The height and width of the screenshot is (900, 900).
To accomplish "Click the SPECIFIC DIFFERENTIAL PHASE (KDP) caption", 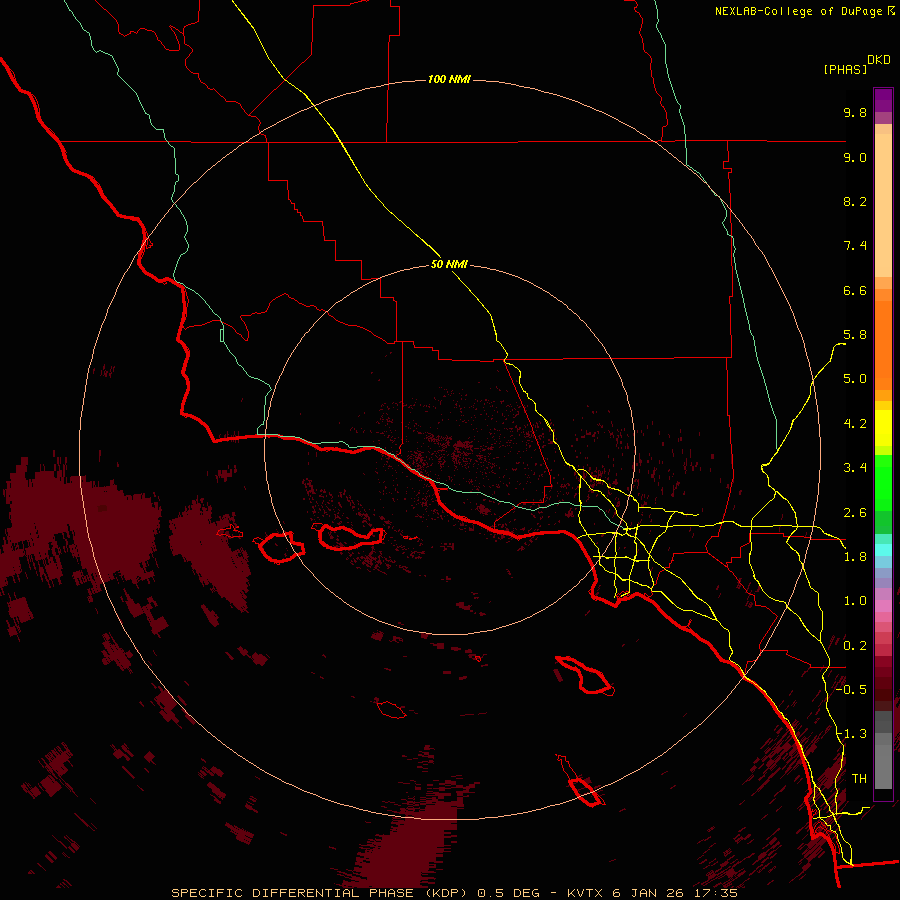I will [320, 893].
